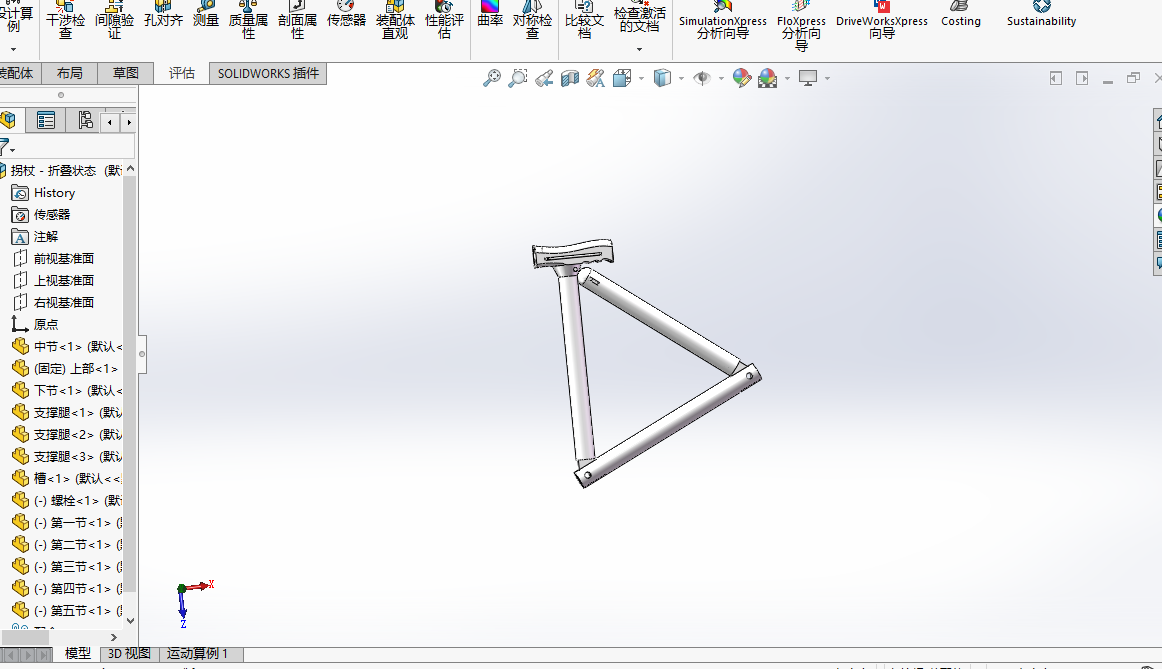The height and width of the screenshot is (669, 1162).
Task: Activate the Section View icon
Action: pos(570,78)
